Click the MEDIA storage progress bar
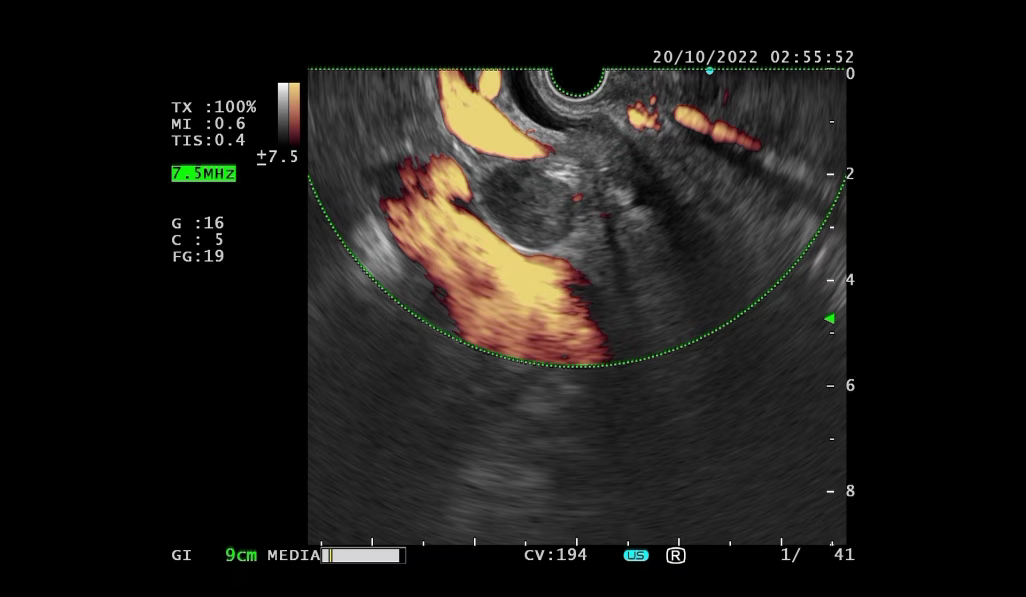 (x=364, y=555)
